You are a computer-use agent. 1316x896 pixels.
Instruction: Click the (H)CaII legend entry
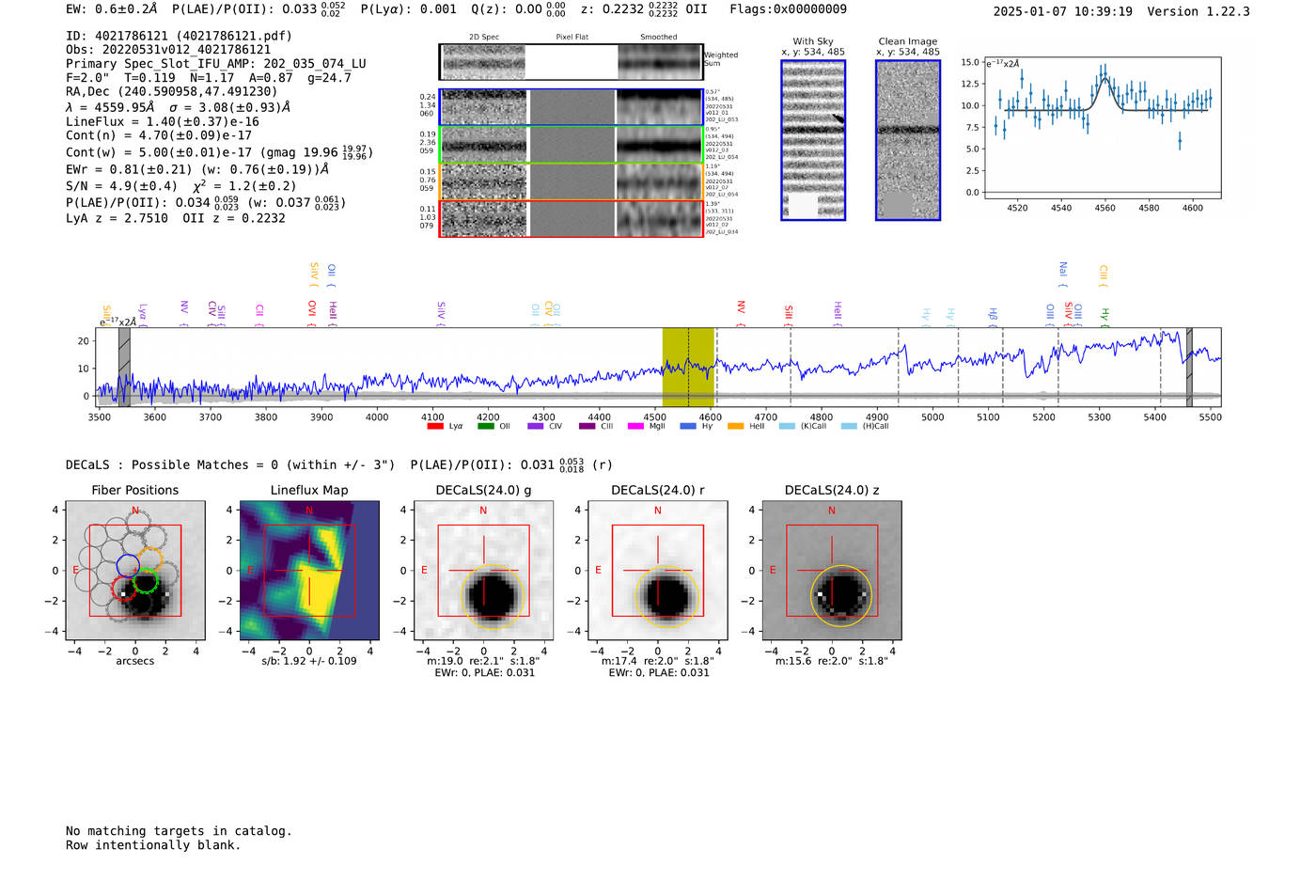click(865, 427)
